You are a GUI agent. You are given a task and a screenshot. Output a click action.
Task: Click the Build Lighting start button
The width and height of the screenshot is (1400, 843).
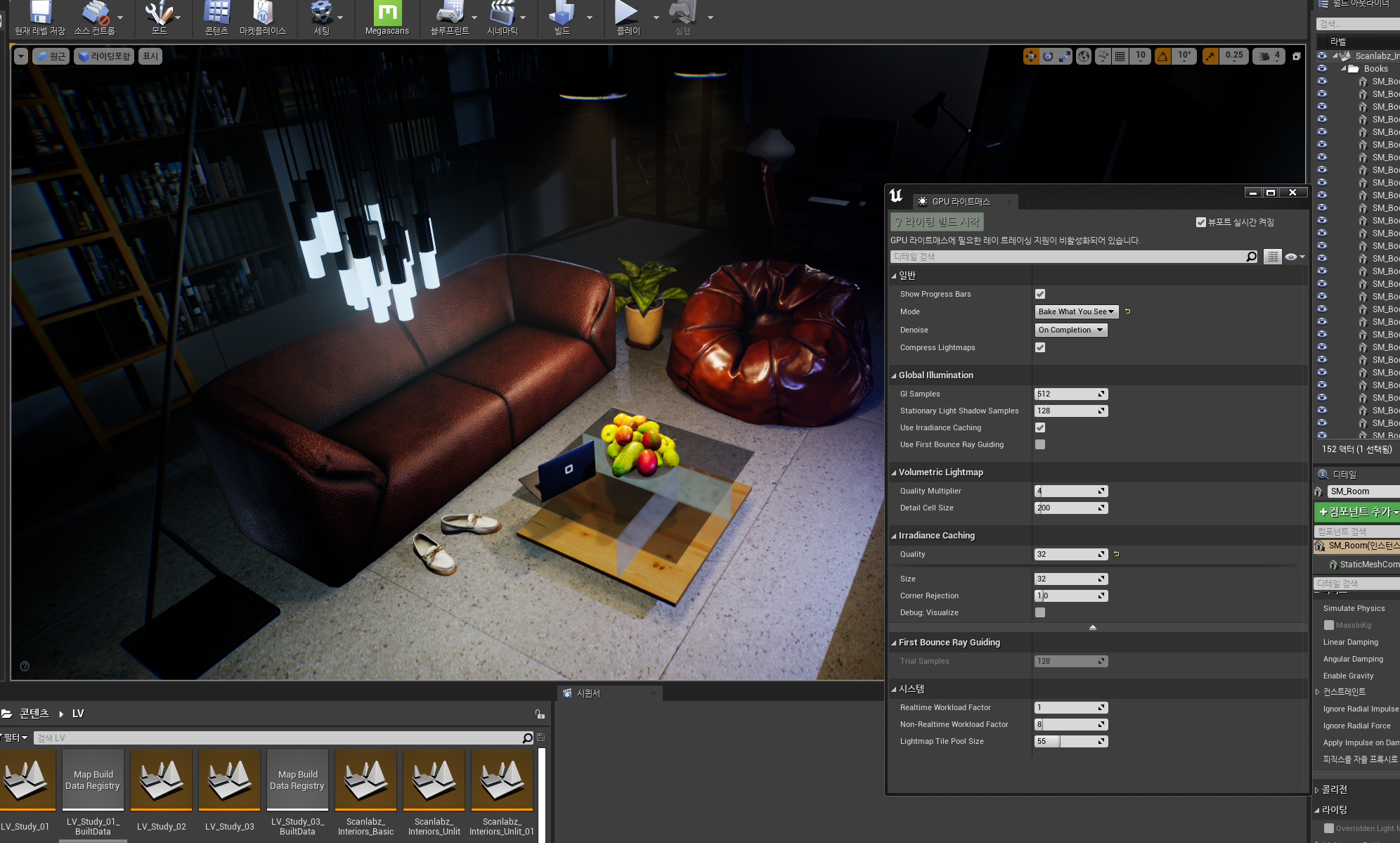coord(937,222)
